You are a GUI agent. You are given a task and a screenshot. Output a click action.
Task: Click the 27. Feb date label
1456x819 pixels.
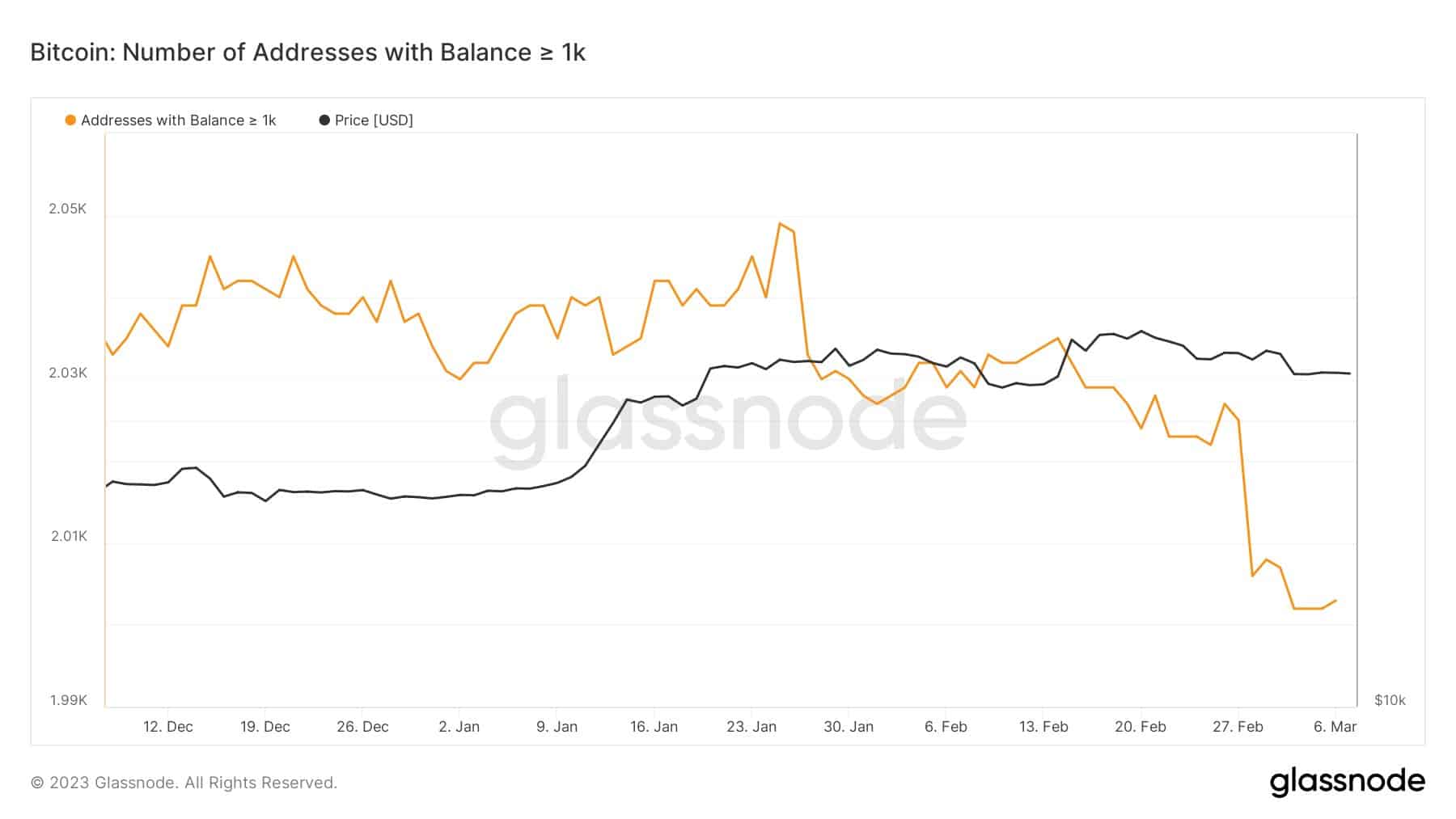click(x=1238, y=727)
